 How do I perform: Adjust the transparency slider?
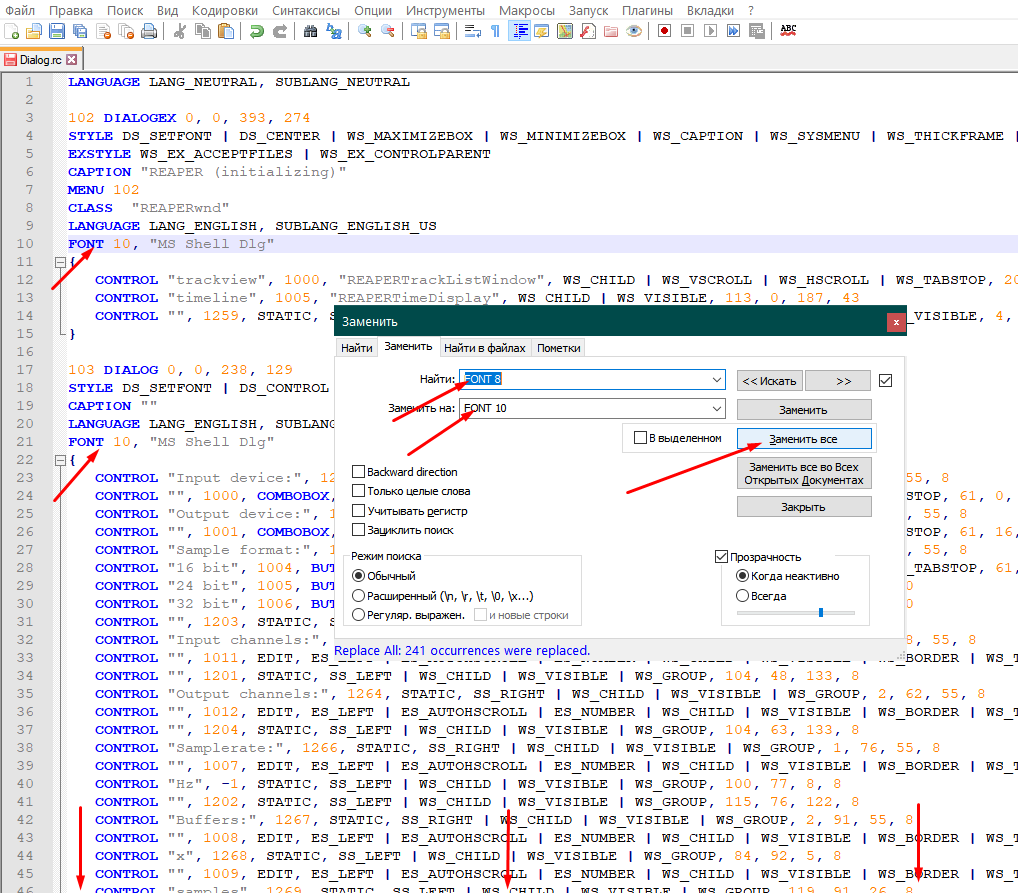coord(820,612)
